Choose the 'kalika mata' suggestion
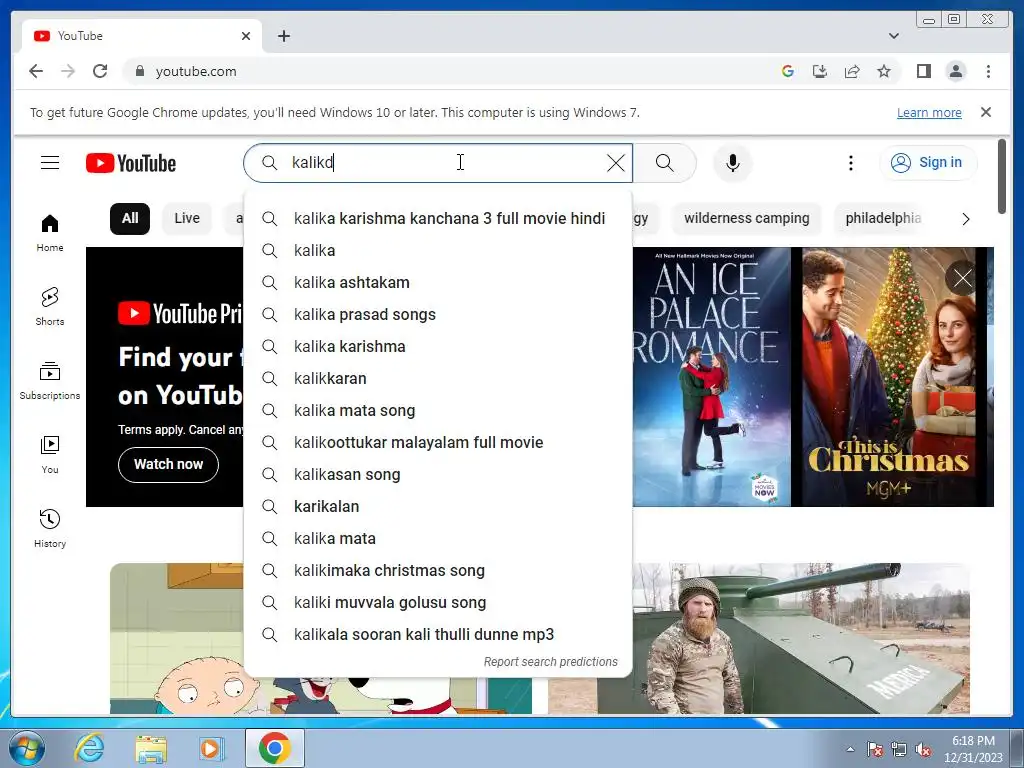Viewport: 1024px width, 768px height. pyautogui.click(x=438, y=538)
